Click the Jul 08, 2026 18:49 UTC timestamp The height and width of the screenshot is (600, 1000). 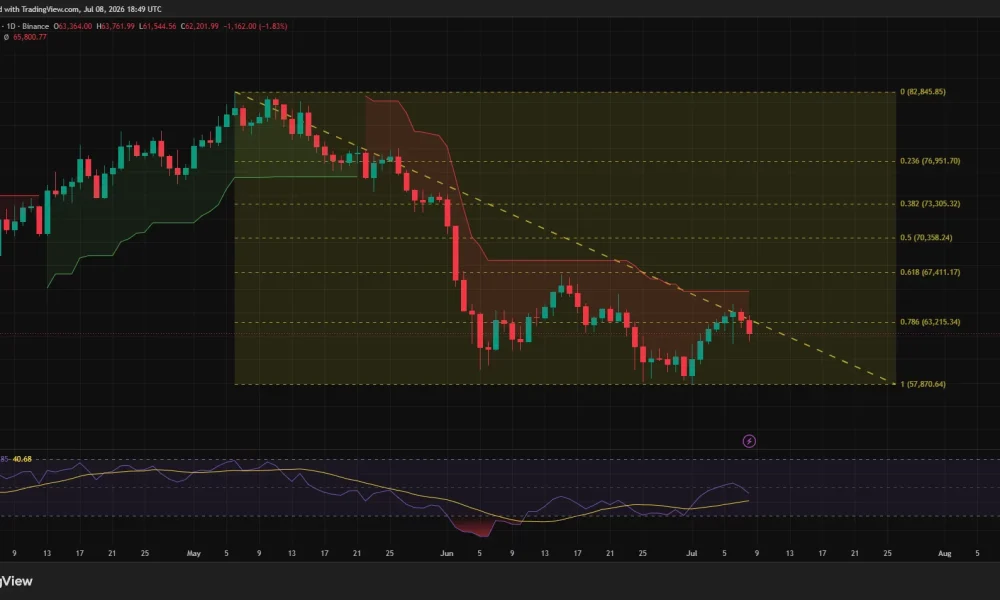122,9
